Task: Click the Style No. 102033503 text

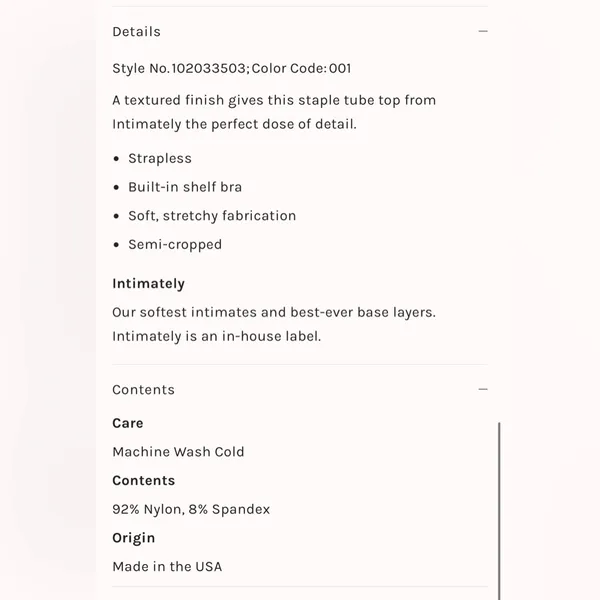Action: 180,68
